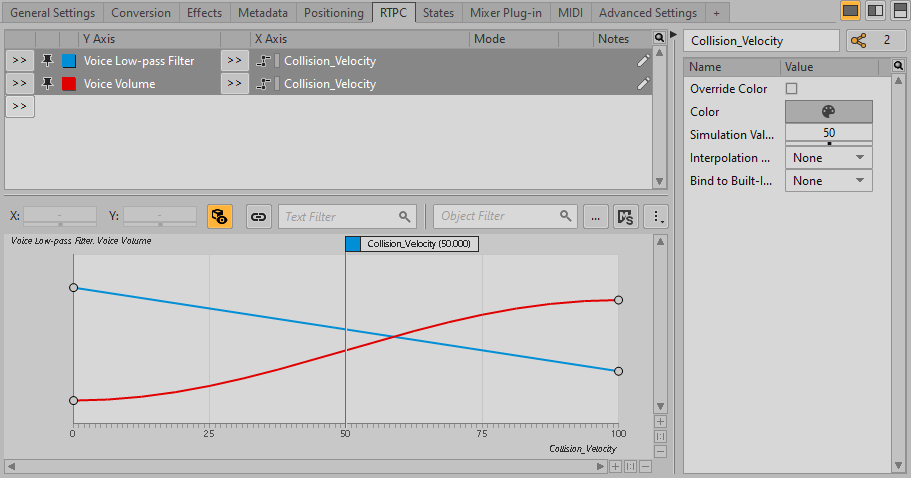The height and width of the screenshot is (478, 911).
Task: Open the Interpolation mode dropdown
Action: point(828,158)
